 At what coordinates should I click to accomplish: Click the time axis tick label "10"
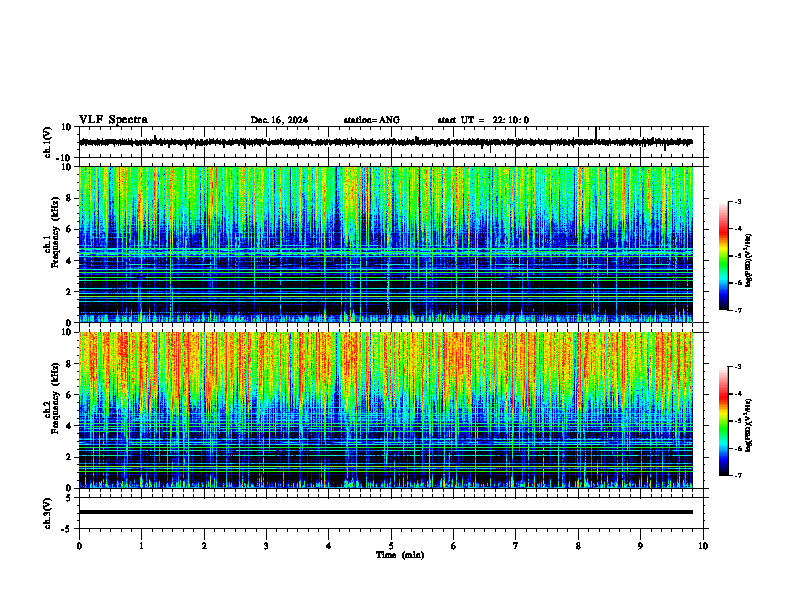pyautogui.click(x=703, y=546)
